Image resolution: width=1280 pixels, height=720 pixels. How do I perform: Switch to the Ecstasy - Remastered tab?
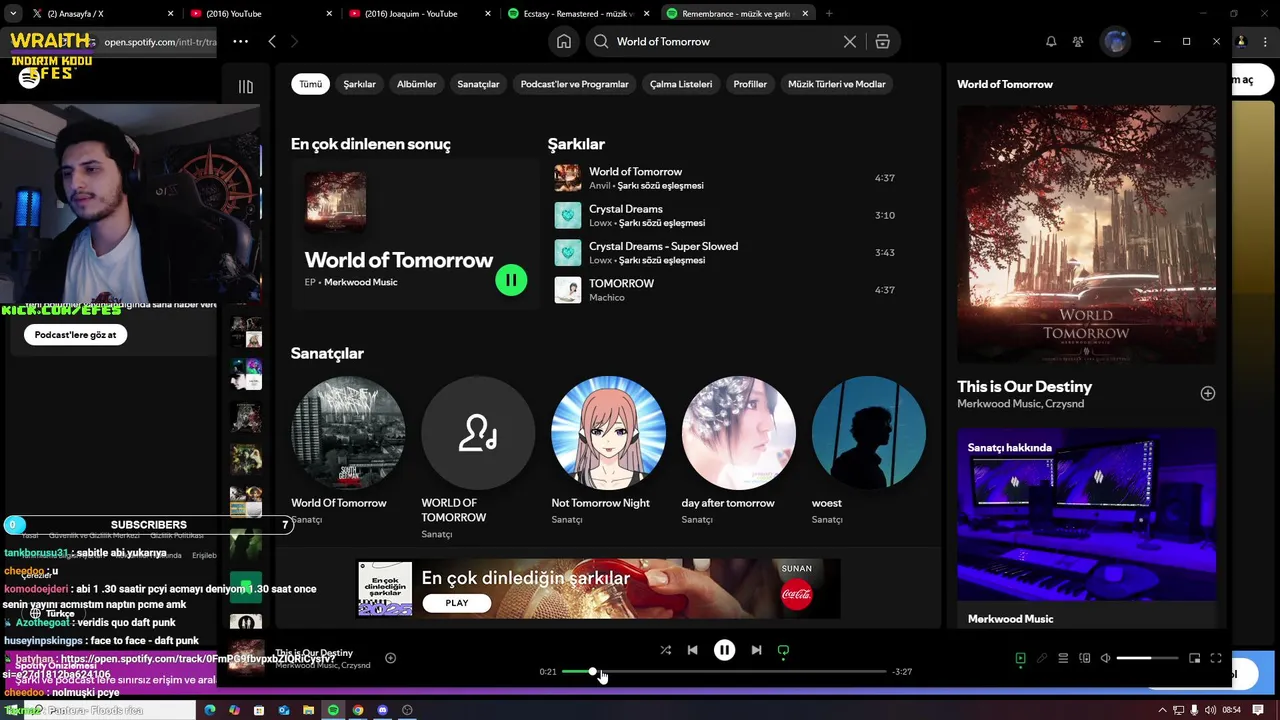point(578,14)
